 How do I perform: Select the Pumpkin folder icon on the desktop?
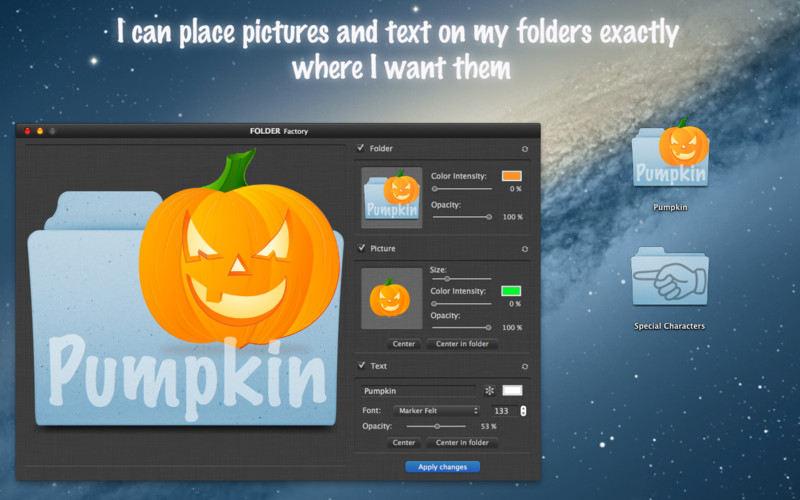coord(670,153)
